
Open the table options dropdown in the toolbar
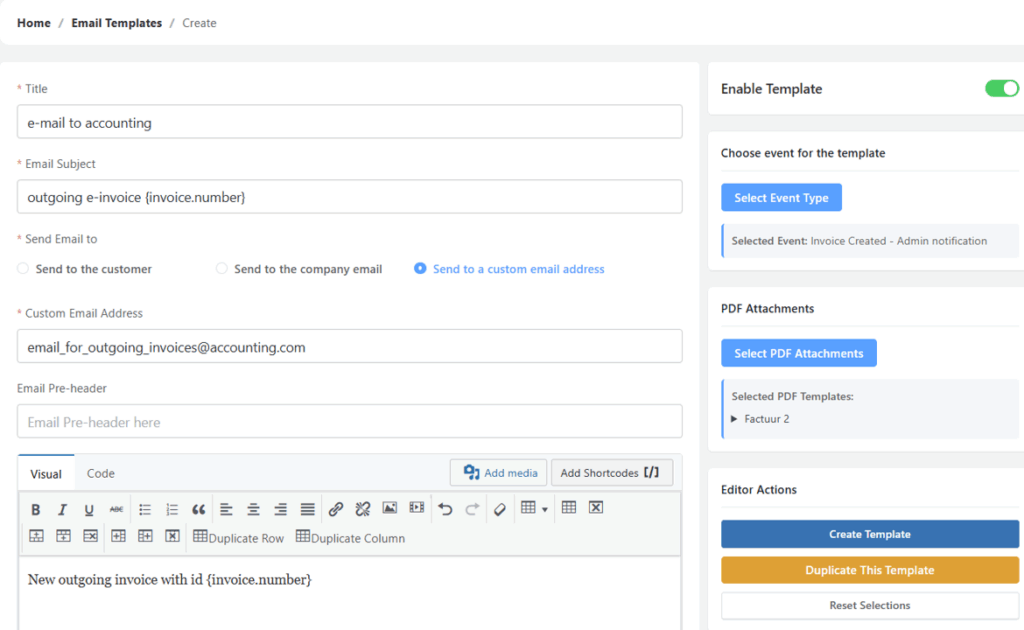coord(534,508)
